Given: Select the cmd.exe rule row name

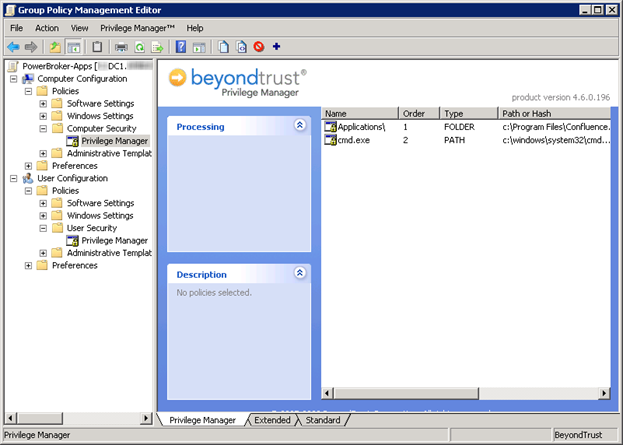Looking at the screenshot, I should click(354, 140).
